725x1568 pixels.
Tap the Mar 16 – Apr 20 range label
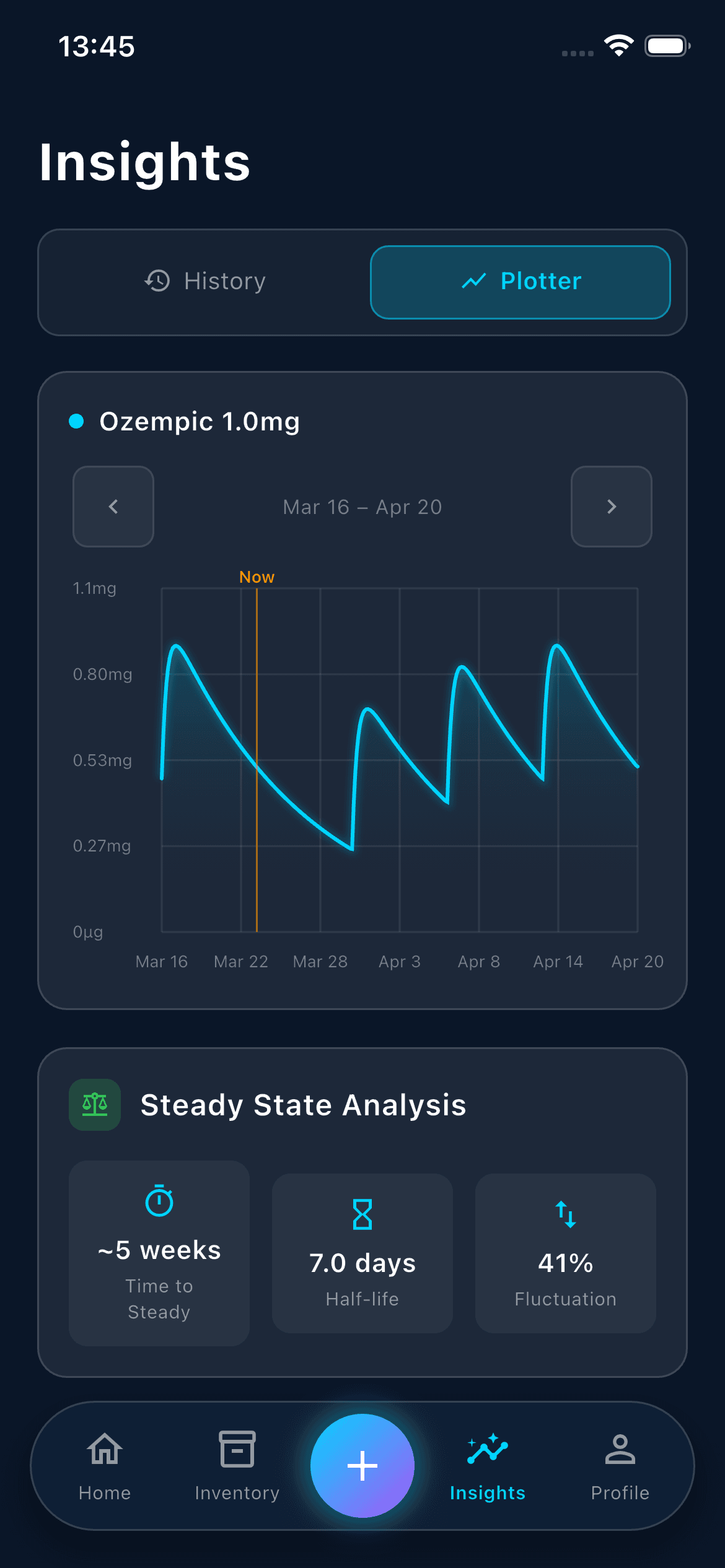click(362, 507)
